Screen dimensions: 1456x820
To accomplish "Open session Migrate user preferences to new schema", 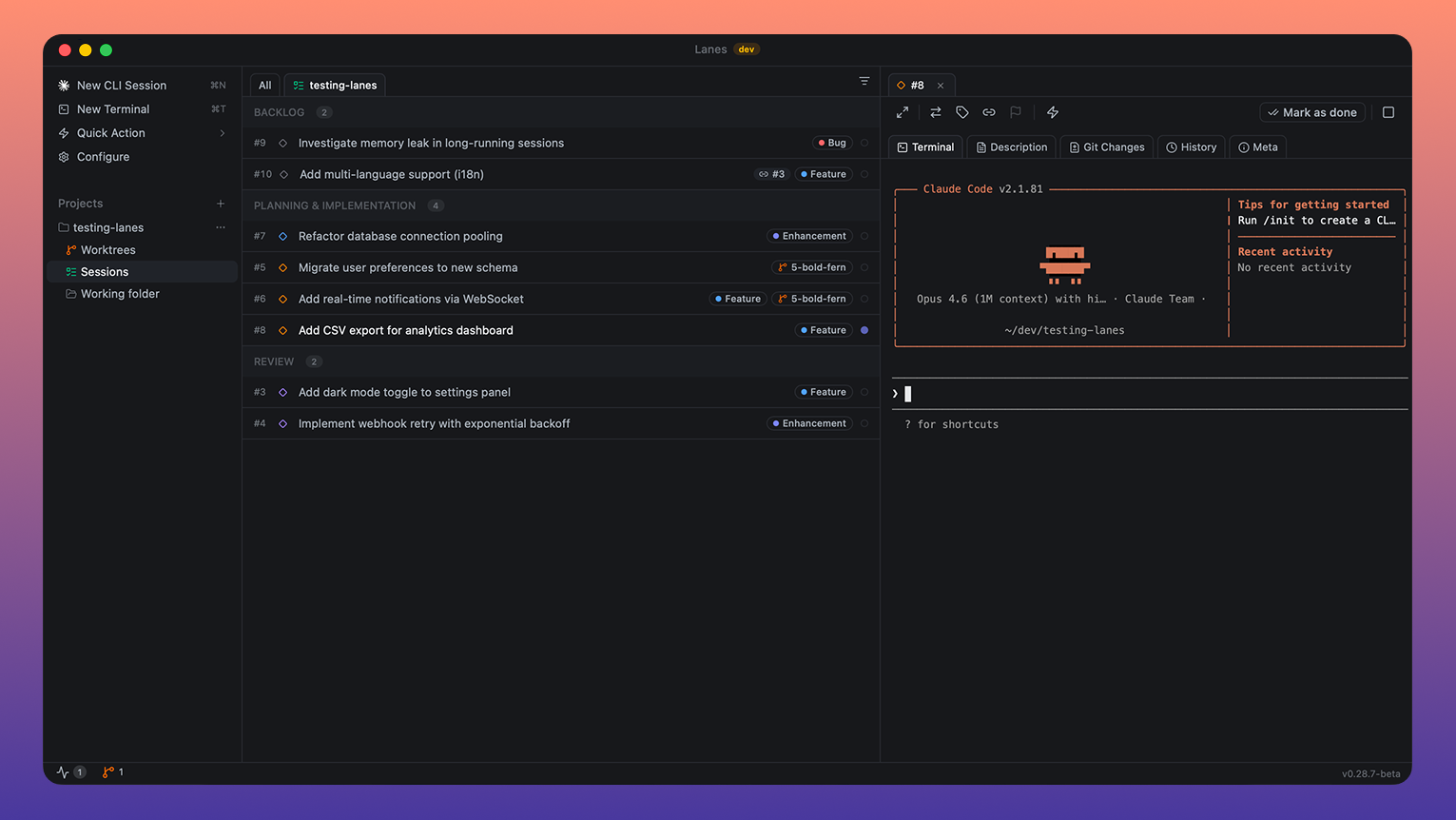I will [408, 267].
